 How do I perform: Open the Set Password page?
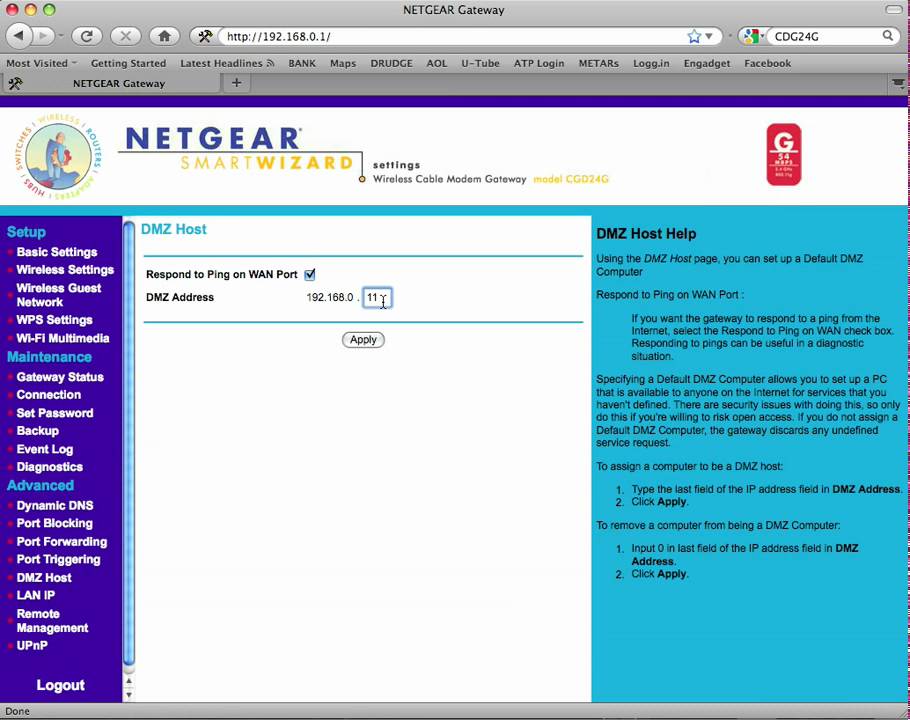(55, 413)
